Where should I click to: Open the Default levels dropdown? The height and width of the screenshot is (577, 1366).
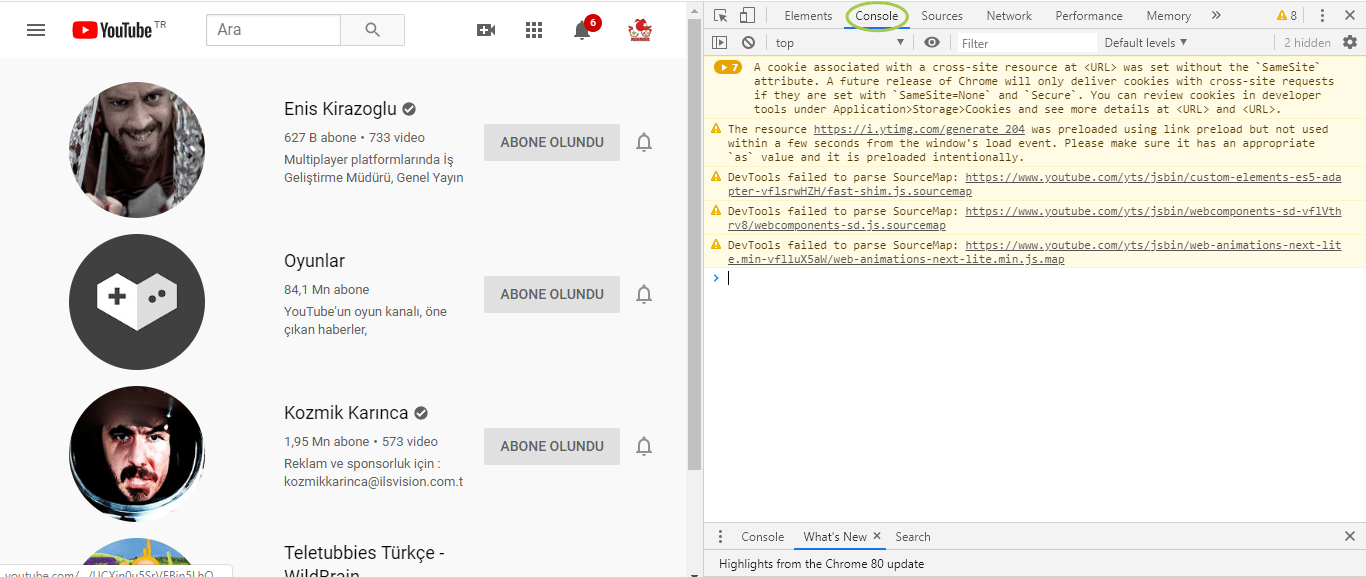coord(1146,42)
